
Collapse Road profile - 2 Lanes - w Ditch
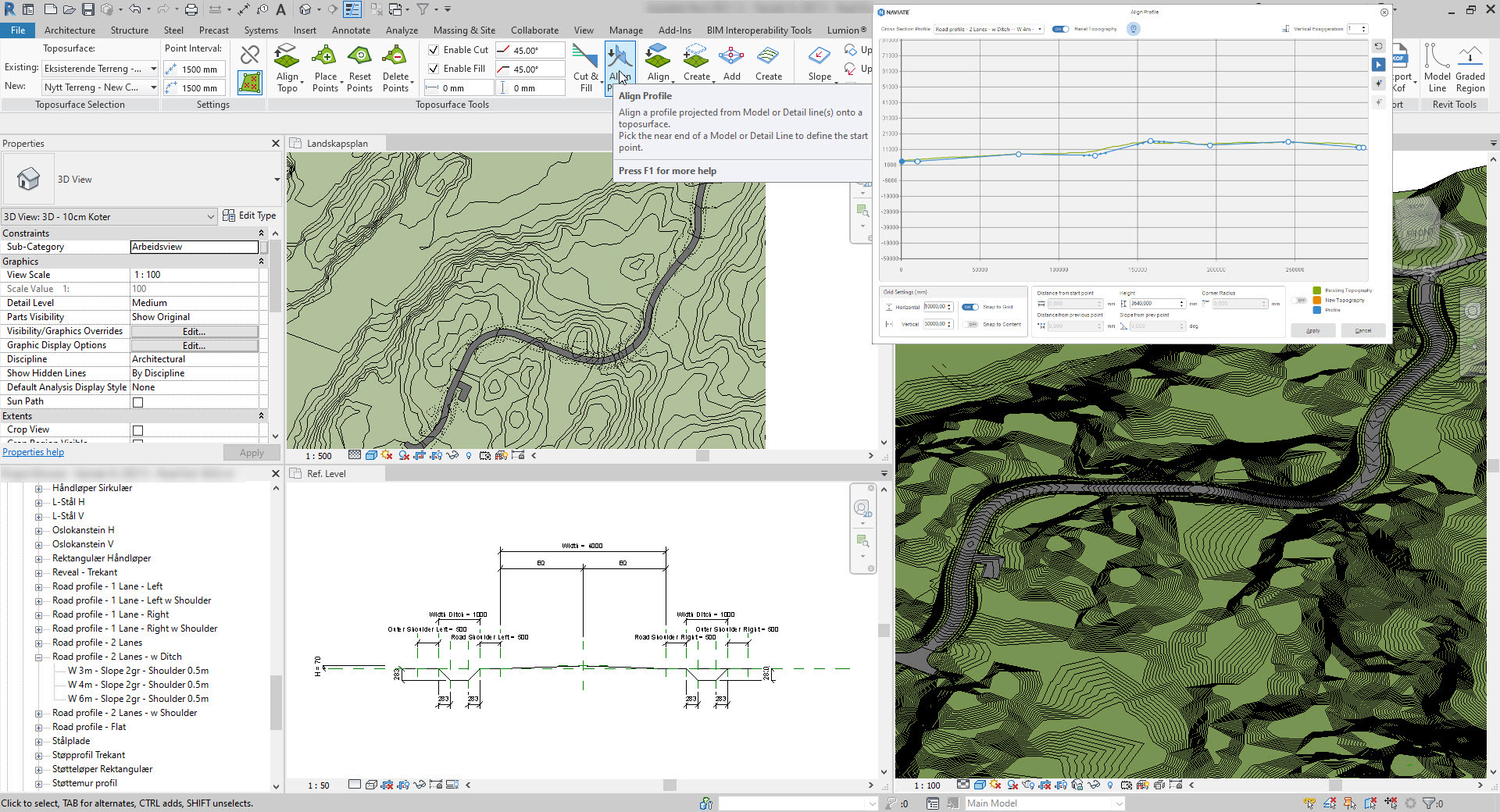point(40,657)
